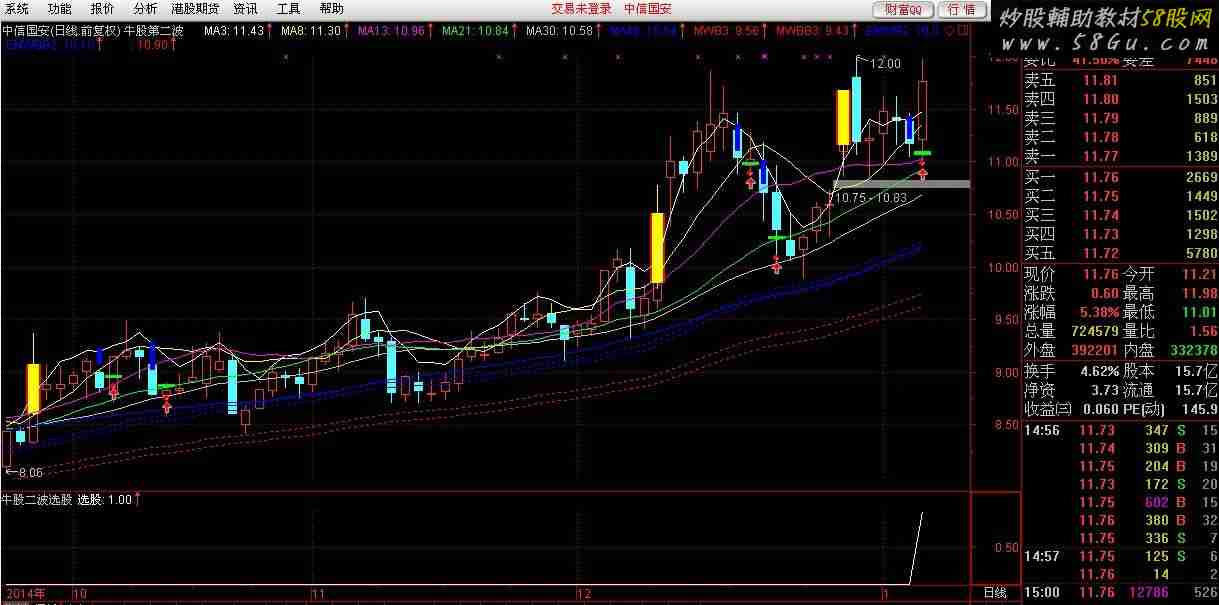
Task: Click the 净资 value 3.73
Action: coord(1104,390)
